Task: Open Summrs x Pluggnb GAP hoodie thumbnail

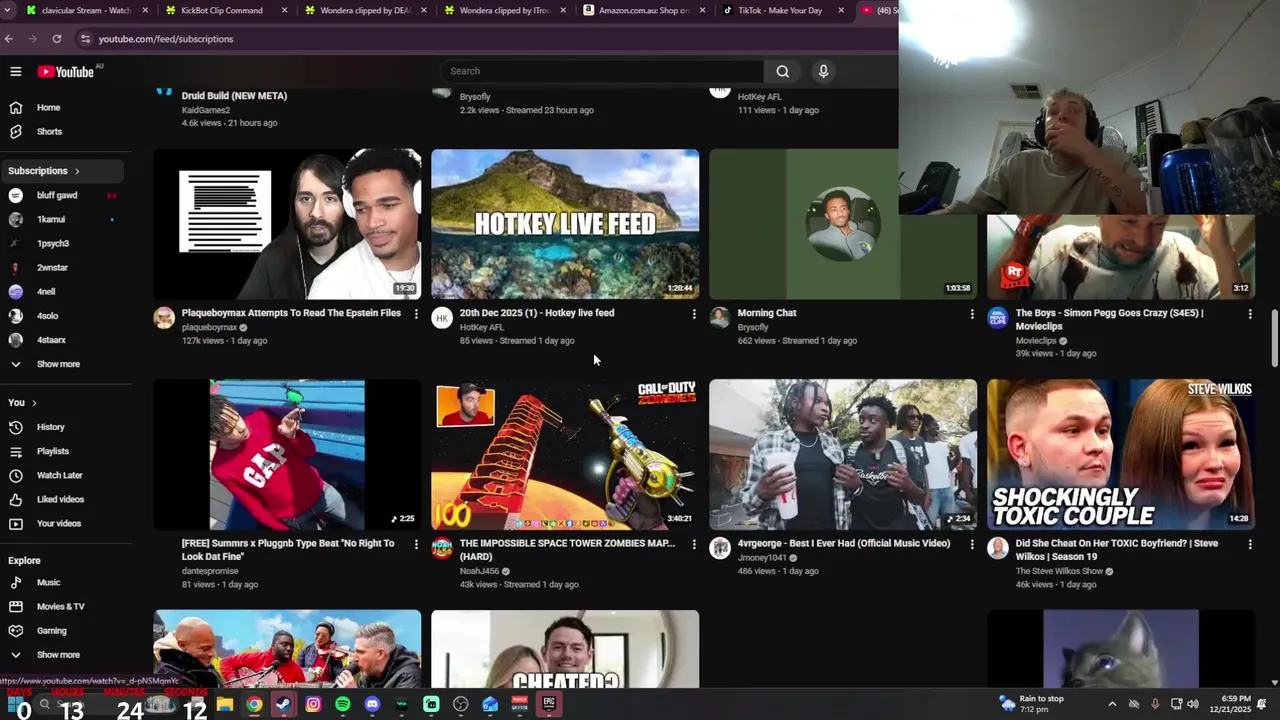Action: point(287,454)
